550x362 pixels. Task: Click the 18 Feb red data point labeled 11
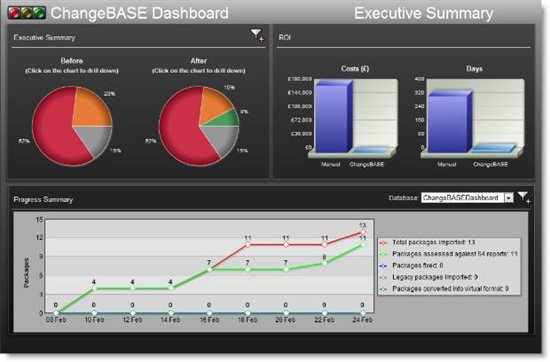[x=248, y=244]
